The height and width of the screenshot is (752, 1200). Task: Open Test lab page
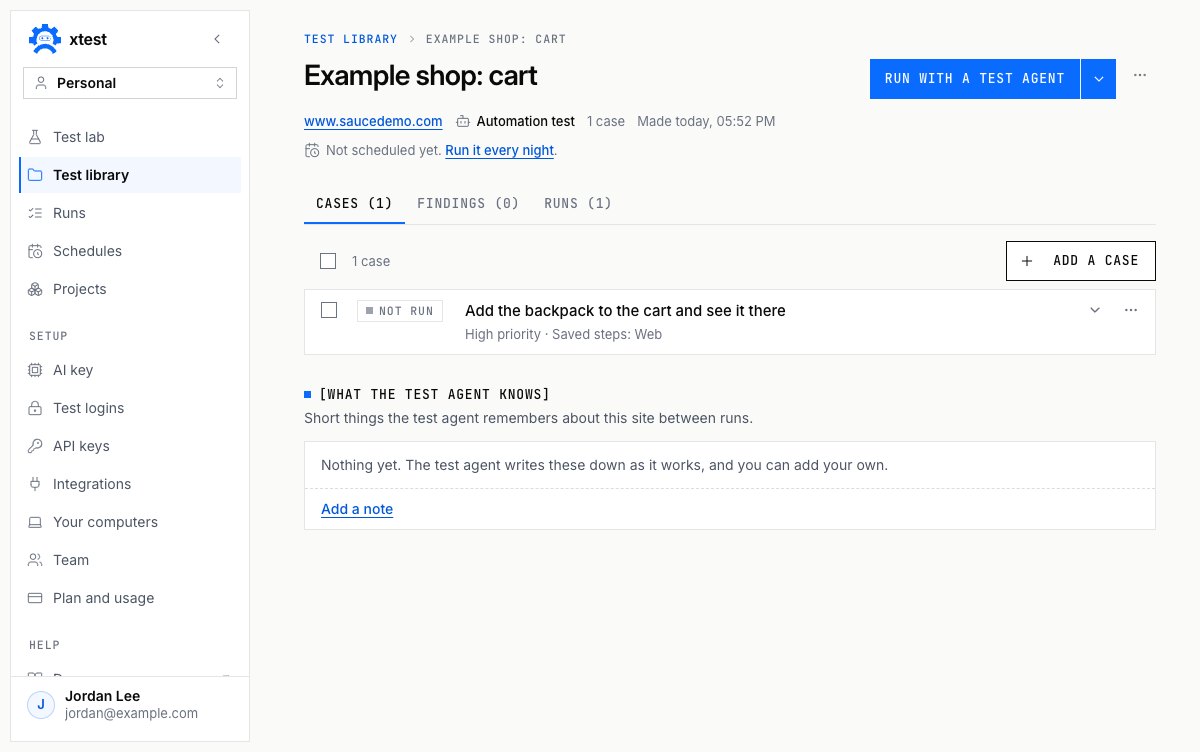[130, 137]
